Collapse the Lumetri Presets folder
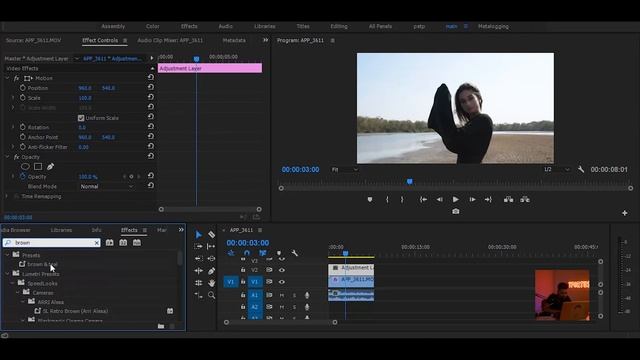The image size is (640, 360). (x=7, y=273)
